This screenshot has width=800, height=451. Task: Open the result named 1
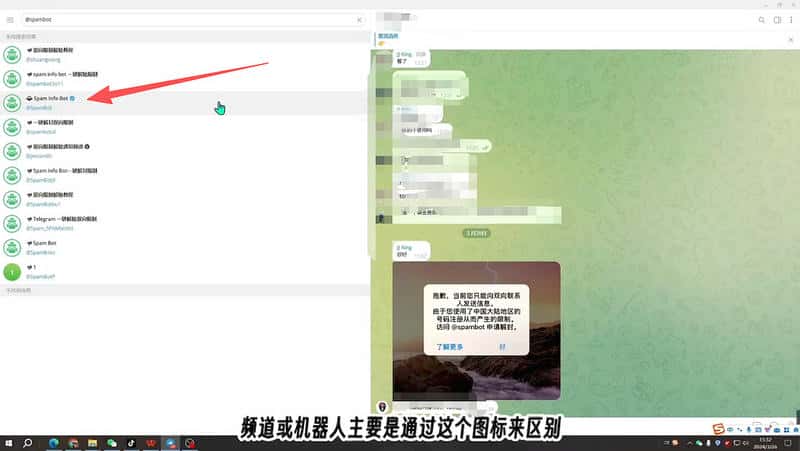(185, 271)
